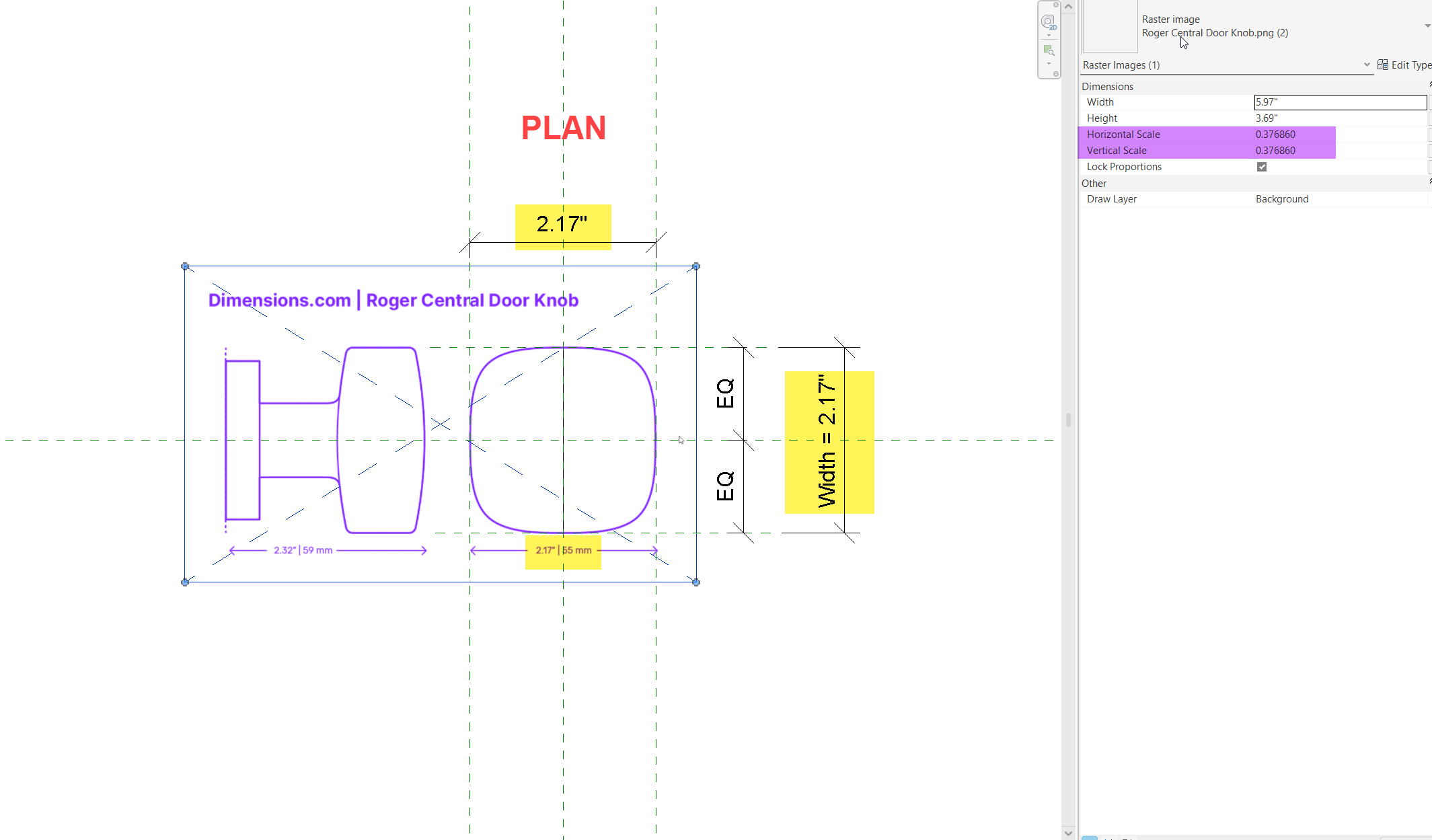Open the type selector dropdown arrow

coord(1426,26)
